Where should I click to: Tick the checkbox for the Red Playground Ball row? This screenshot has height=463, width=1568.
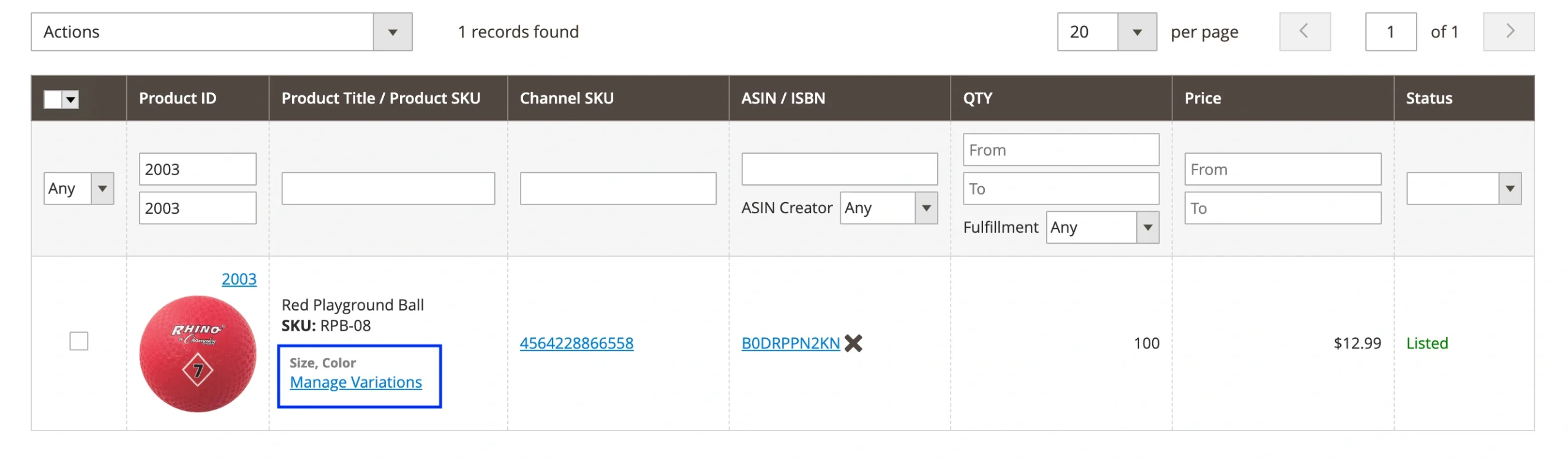click(x=79, y=341)
